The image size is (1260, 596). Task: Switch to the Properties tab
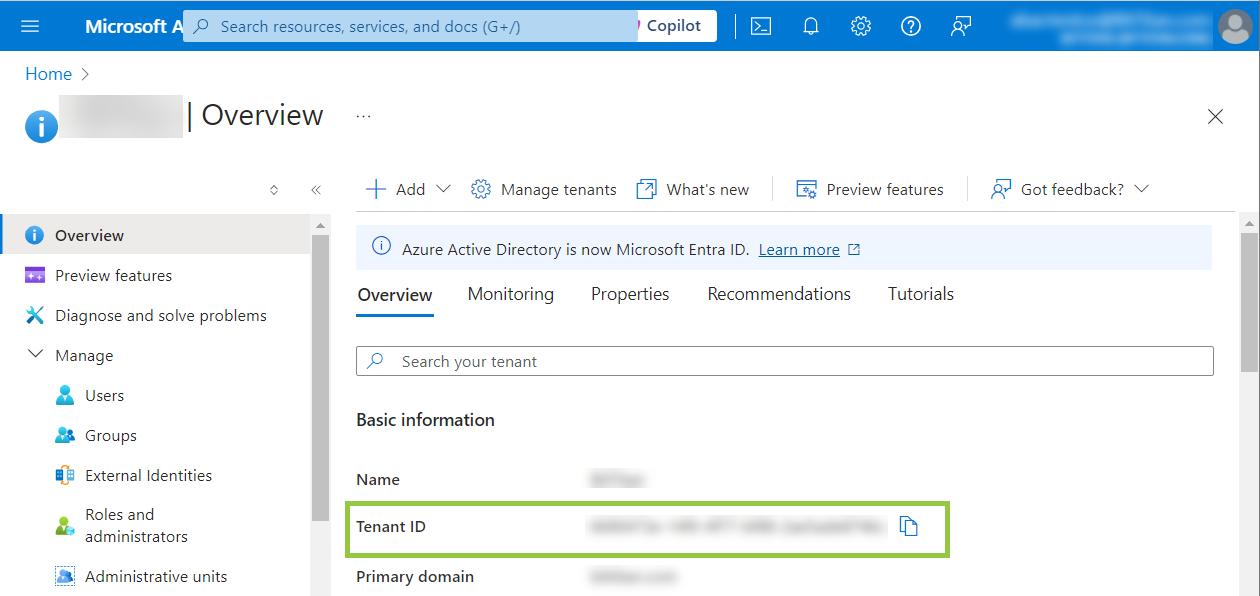(x=630, y=294)
